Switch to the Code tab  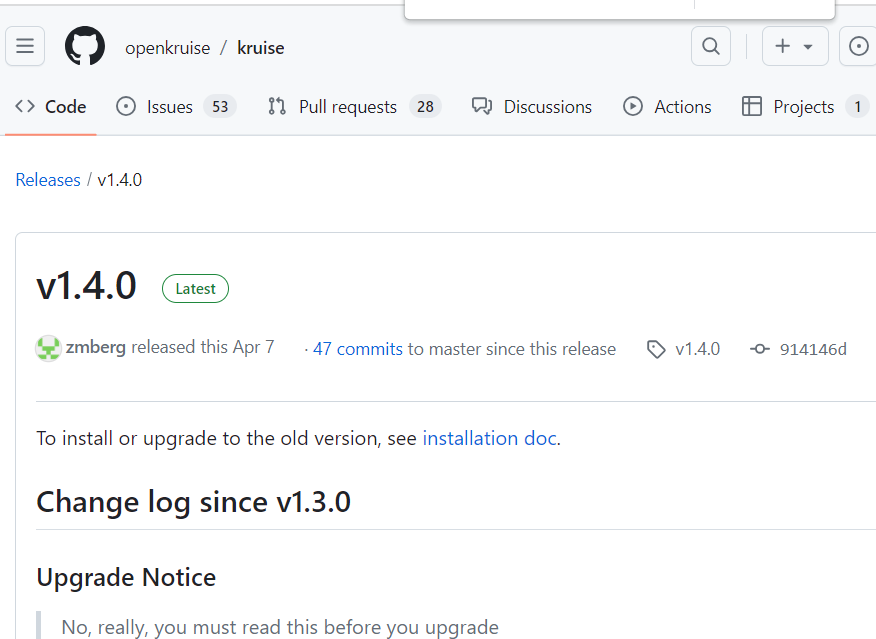pos(51,107)
